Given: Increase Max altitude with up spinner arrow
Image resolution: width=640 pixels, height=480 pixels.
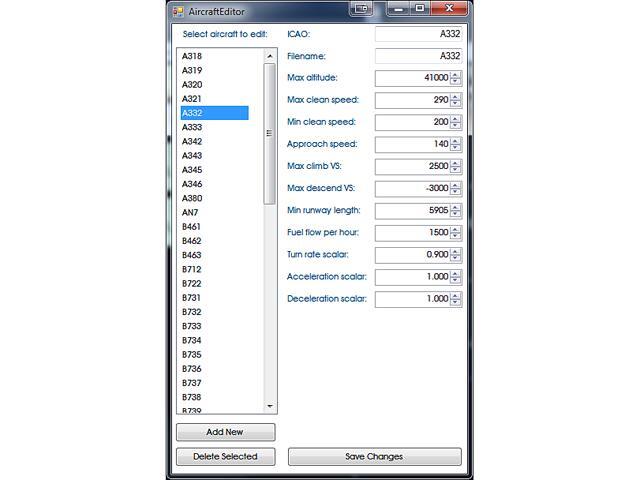Looking at the screenshot, I should point(456,74).
